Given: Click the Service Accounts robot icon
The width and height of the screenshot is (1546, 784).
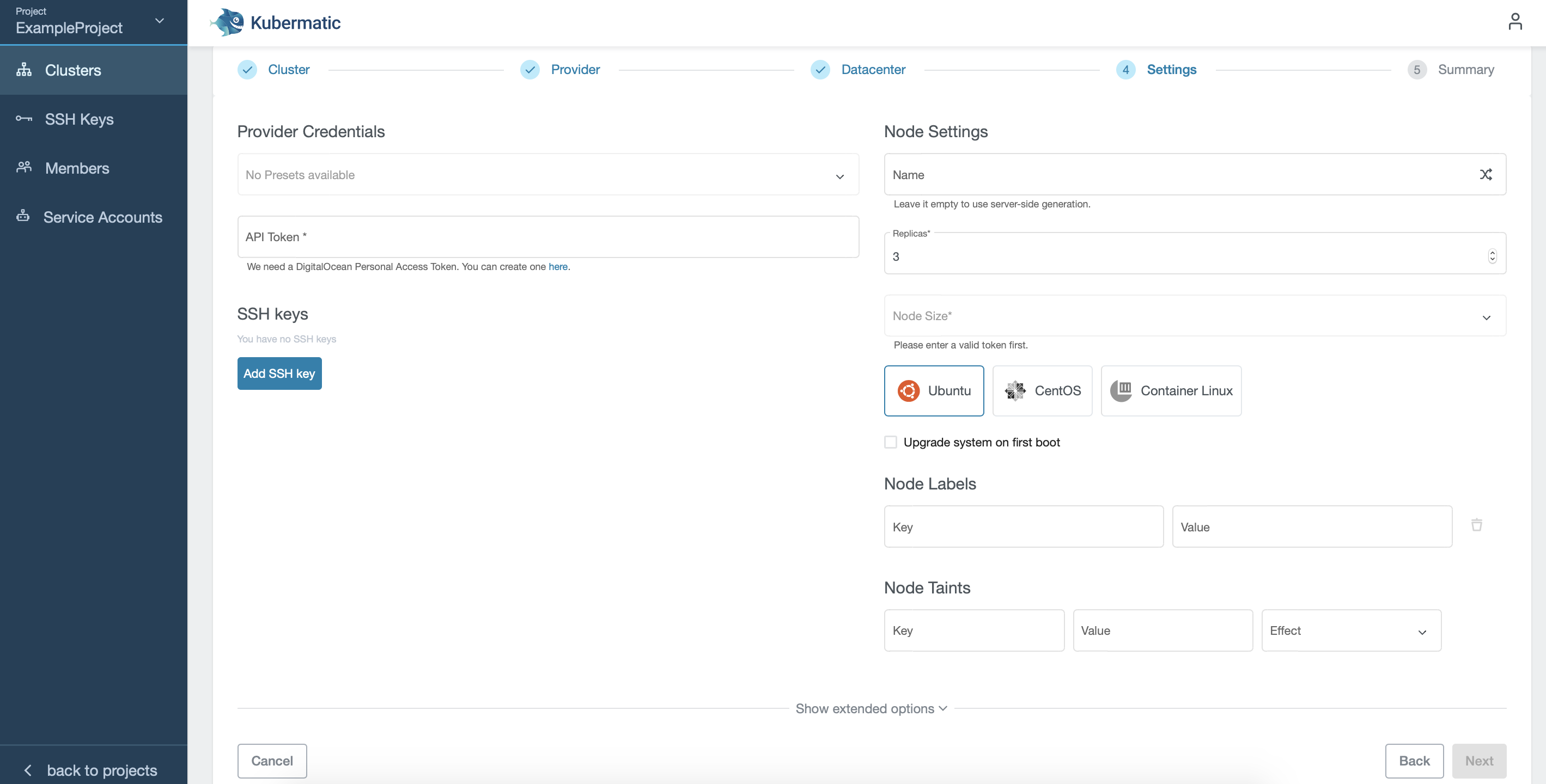Looking at the screenshot, I should click(23, 216).
